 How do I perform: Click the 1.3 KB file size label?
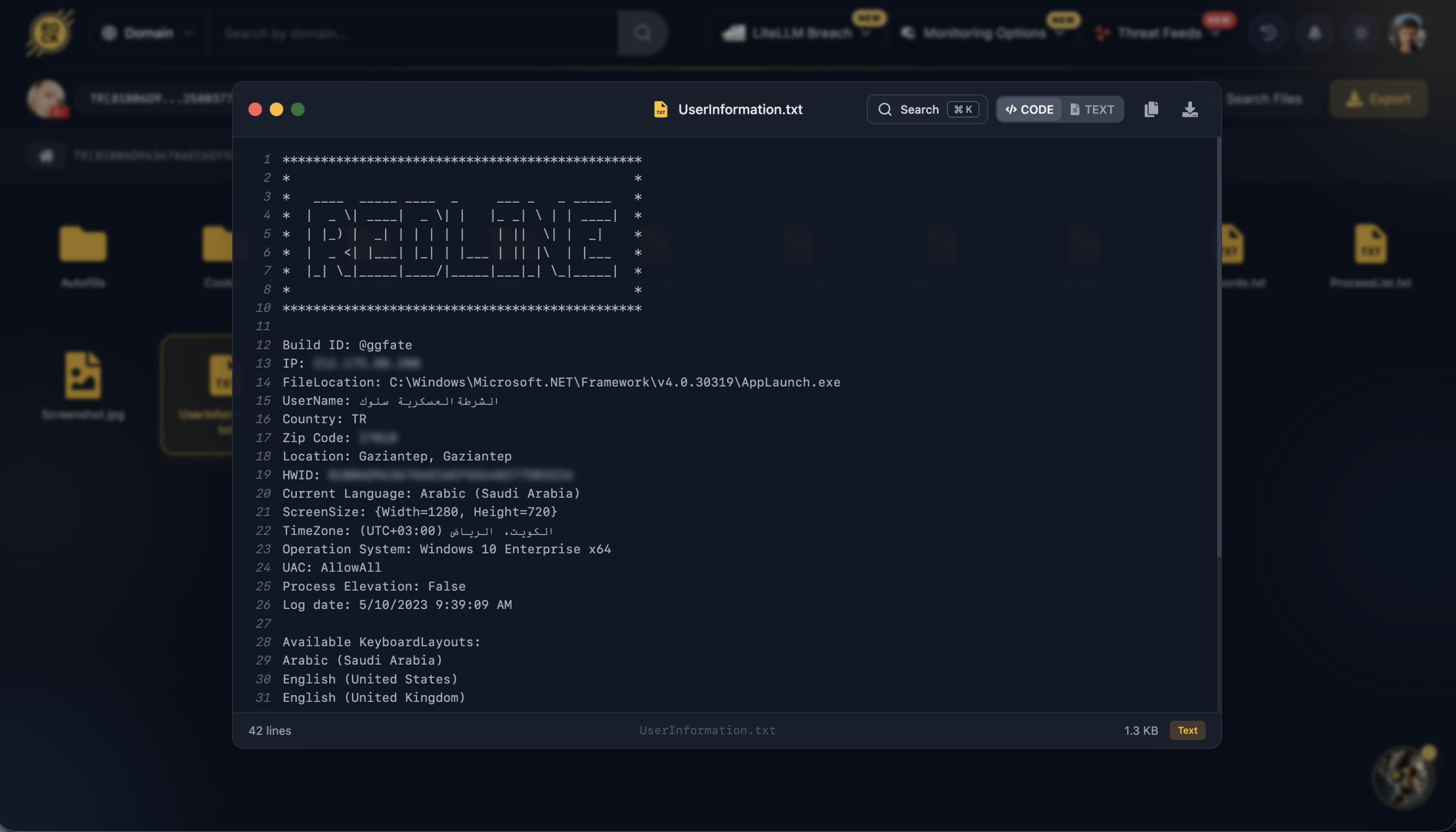pos(1141,730)
